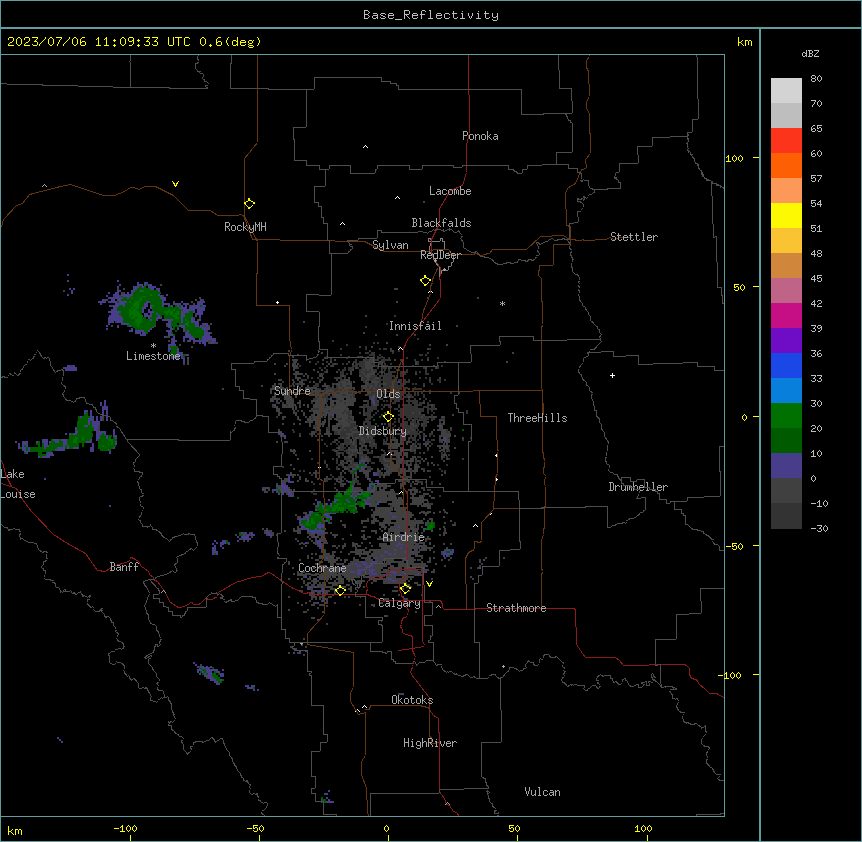
Task: Click the Airdrie label
Action: click(404, 537)
